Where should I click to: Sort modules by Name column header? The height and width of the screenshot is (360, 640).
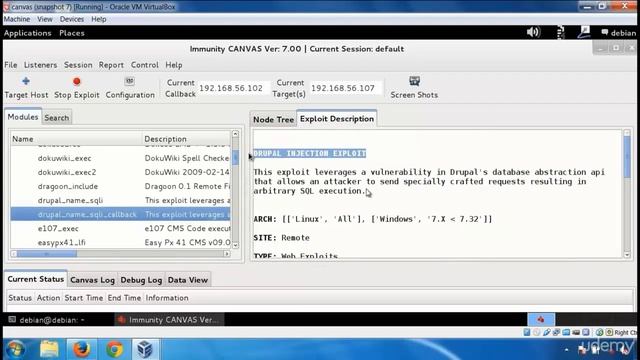click(76, 139)
